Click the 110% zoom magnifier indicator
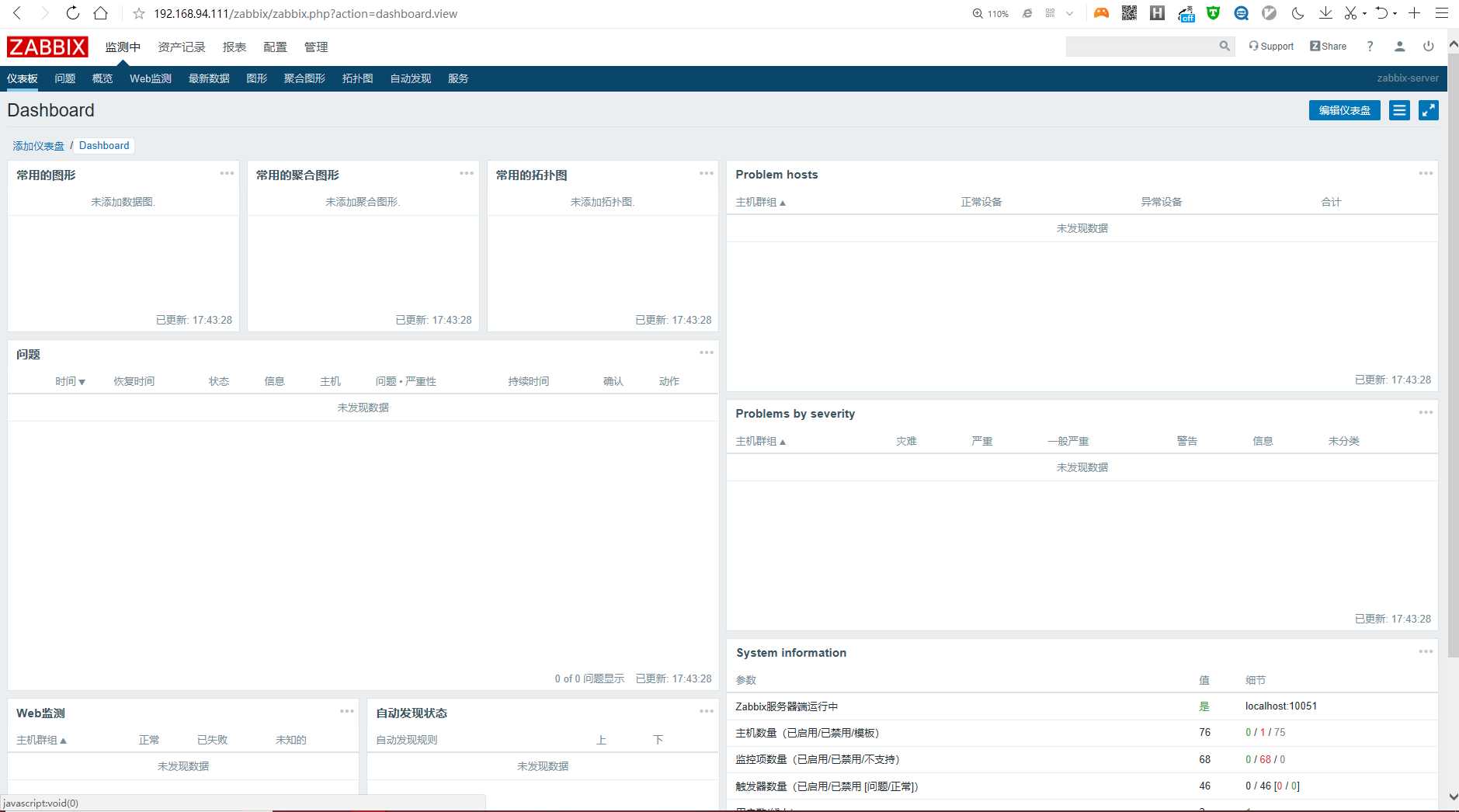Image resolution: width=1459 pixels, height=812 pixels. click(990, 13)
